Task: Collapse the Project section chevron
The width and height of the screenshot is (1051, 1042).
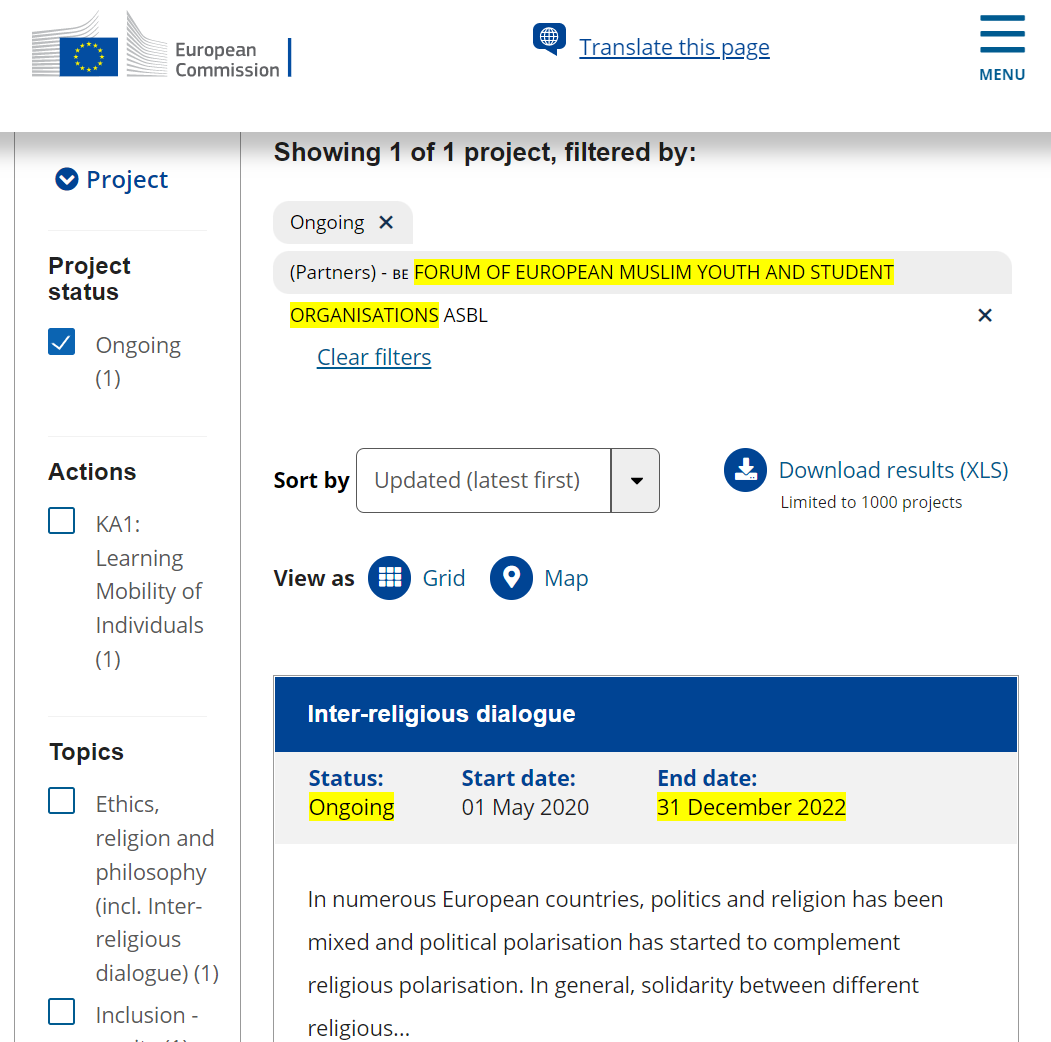Action: pyautogui.click(x=66, y=179)
